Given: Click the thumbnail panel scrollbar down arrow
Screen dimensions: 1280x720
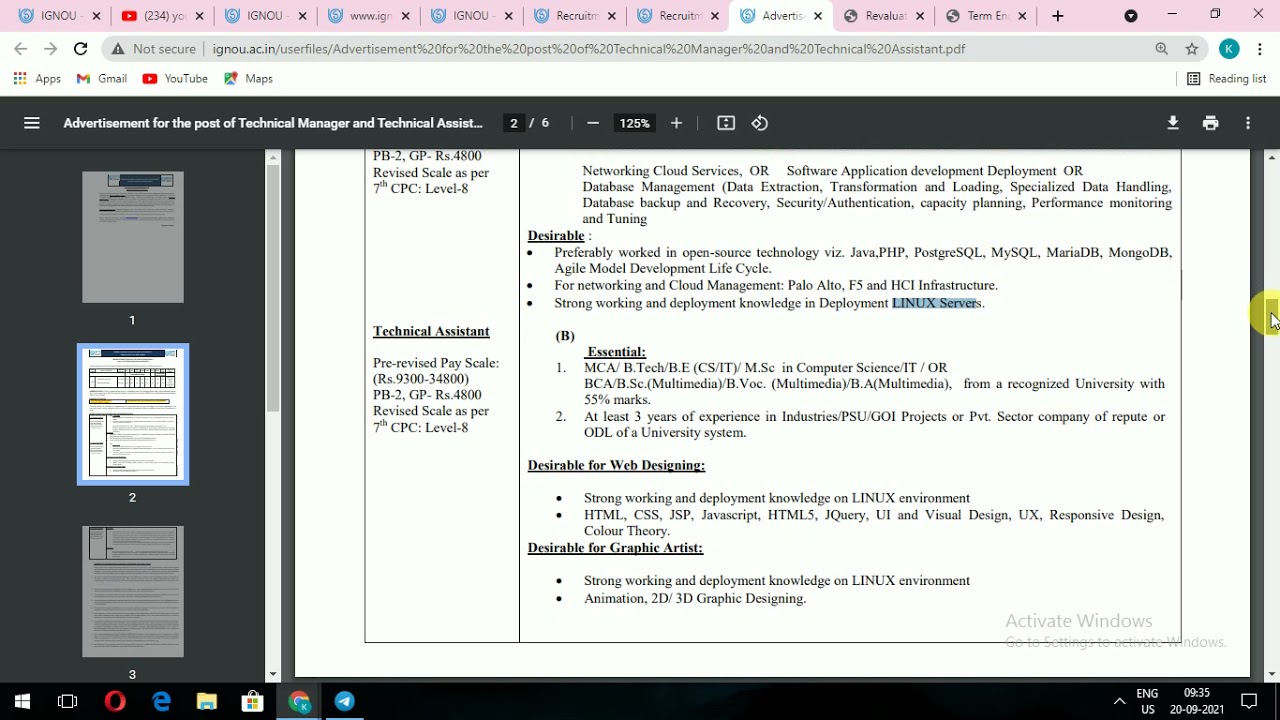Looking at the screenshot, I should click(x=273, y=675).
